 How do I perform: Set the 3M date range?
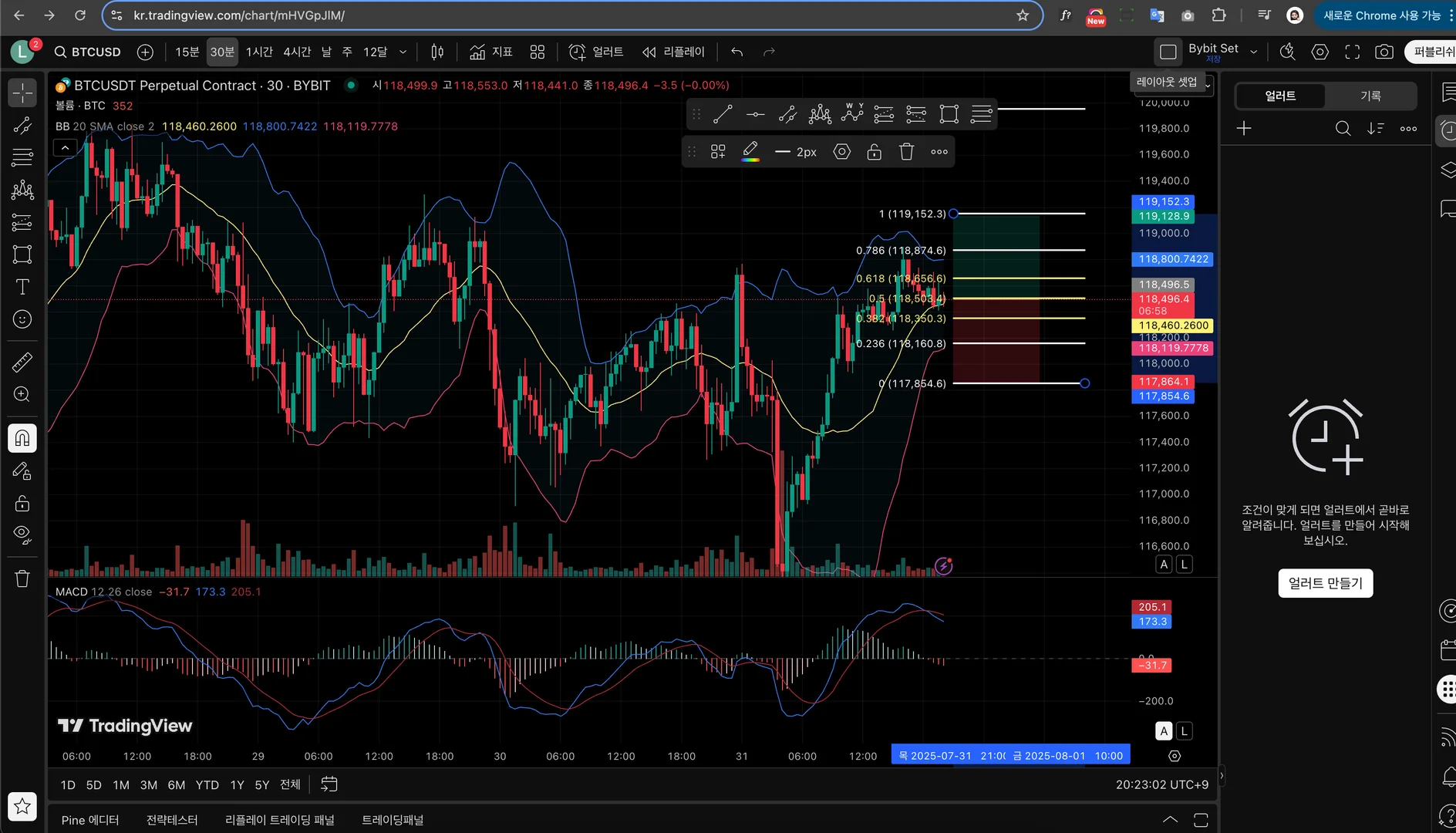[149, 784]
